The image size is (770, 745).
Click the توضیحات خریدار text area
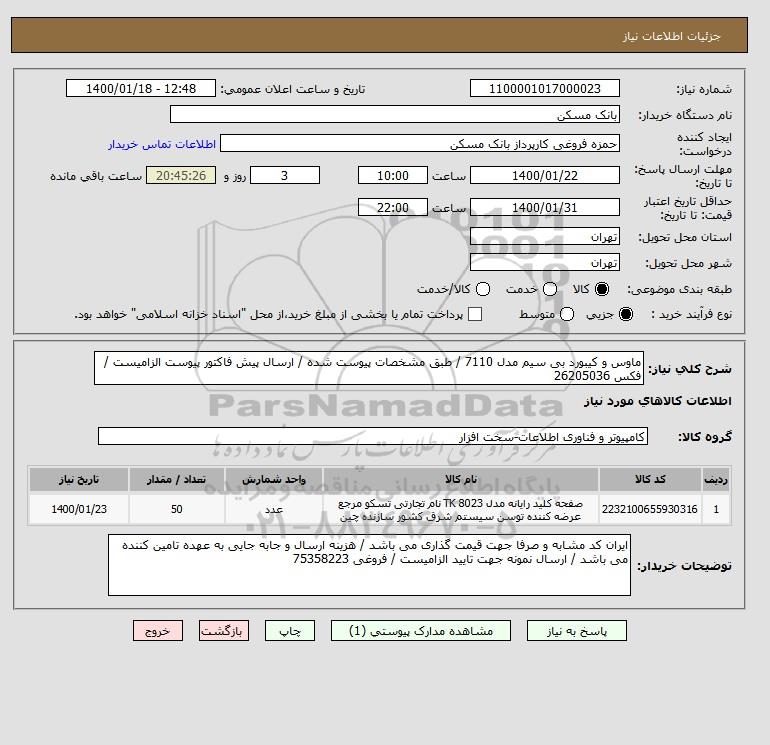point(369,565)
